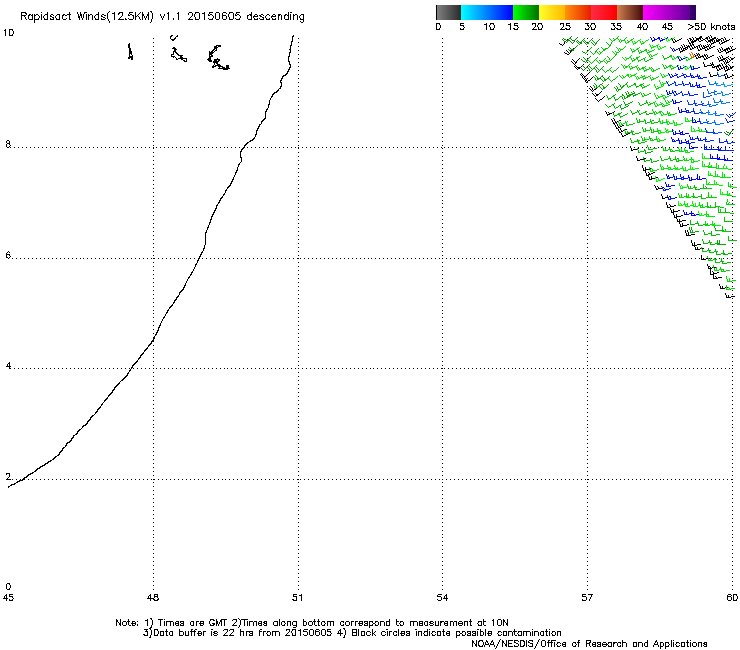Click the longitude axis label '51'

tap(297, 598)
